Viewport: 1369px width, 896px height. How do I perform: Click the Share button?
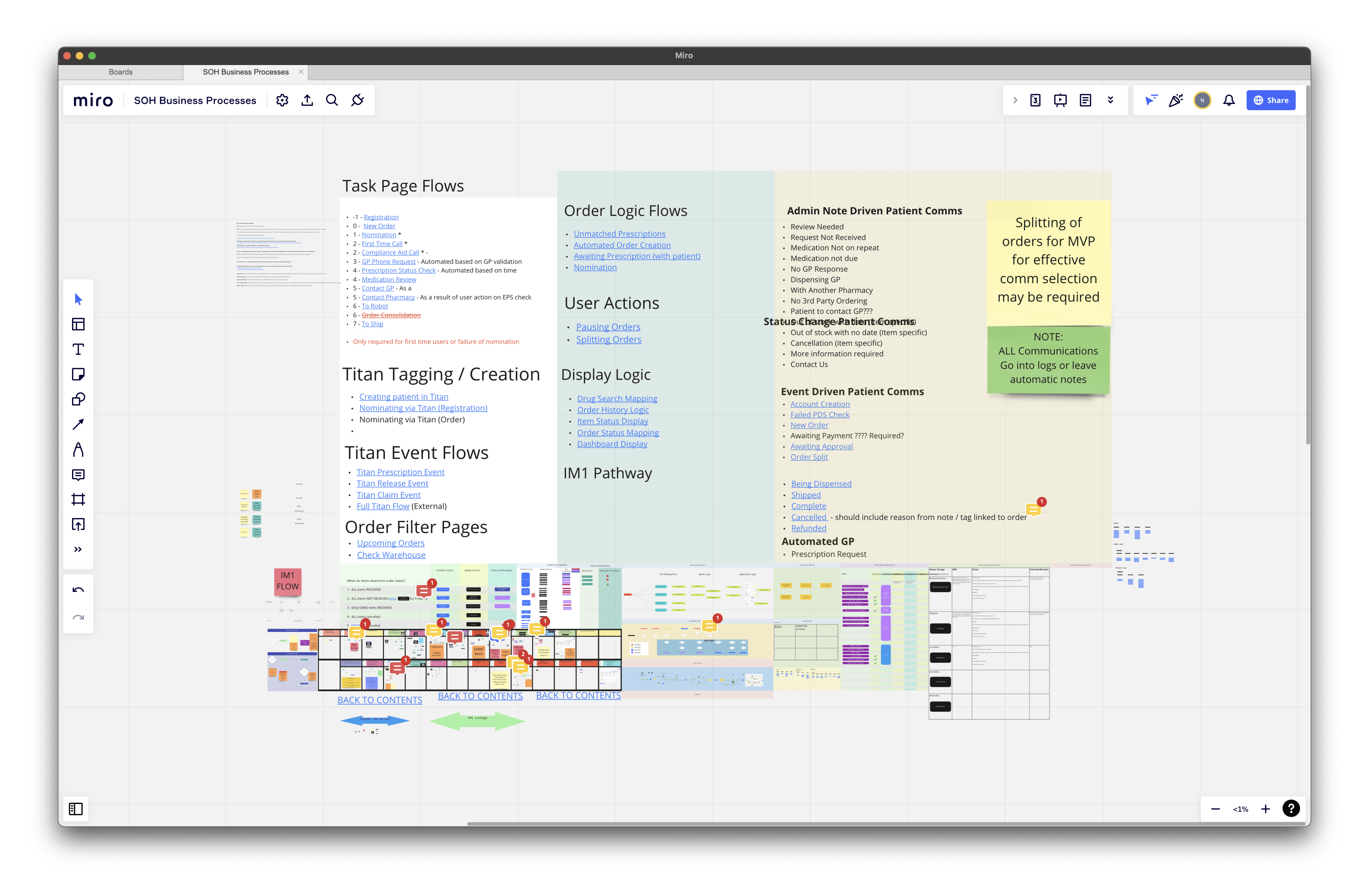click(1271, 100)
